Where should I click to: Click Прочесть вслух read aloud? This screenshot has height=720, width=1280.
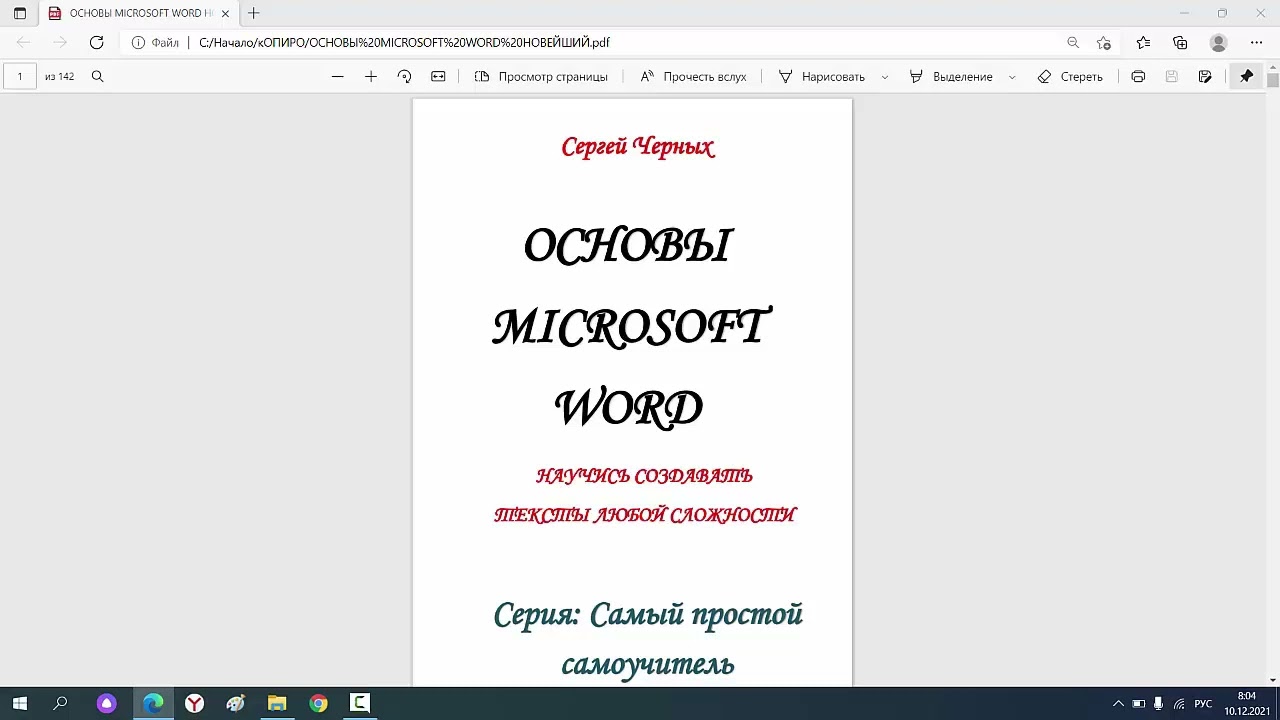[x=693, y=77]
